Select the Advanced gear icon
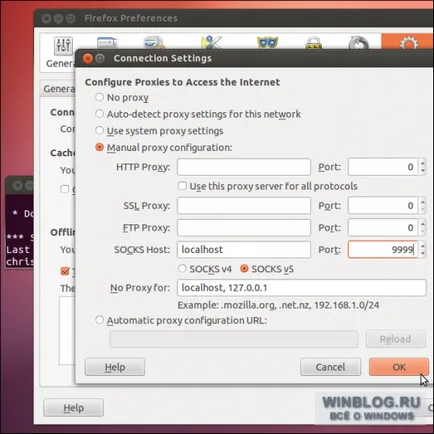This screenshot has height=434, width=434. point(409,43)
